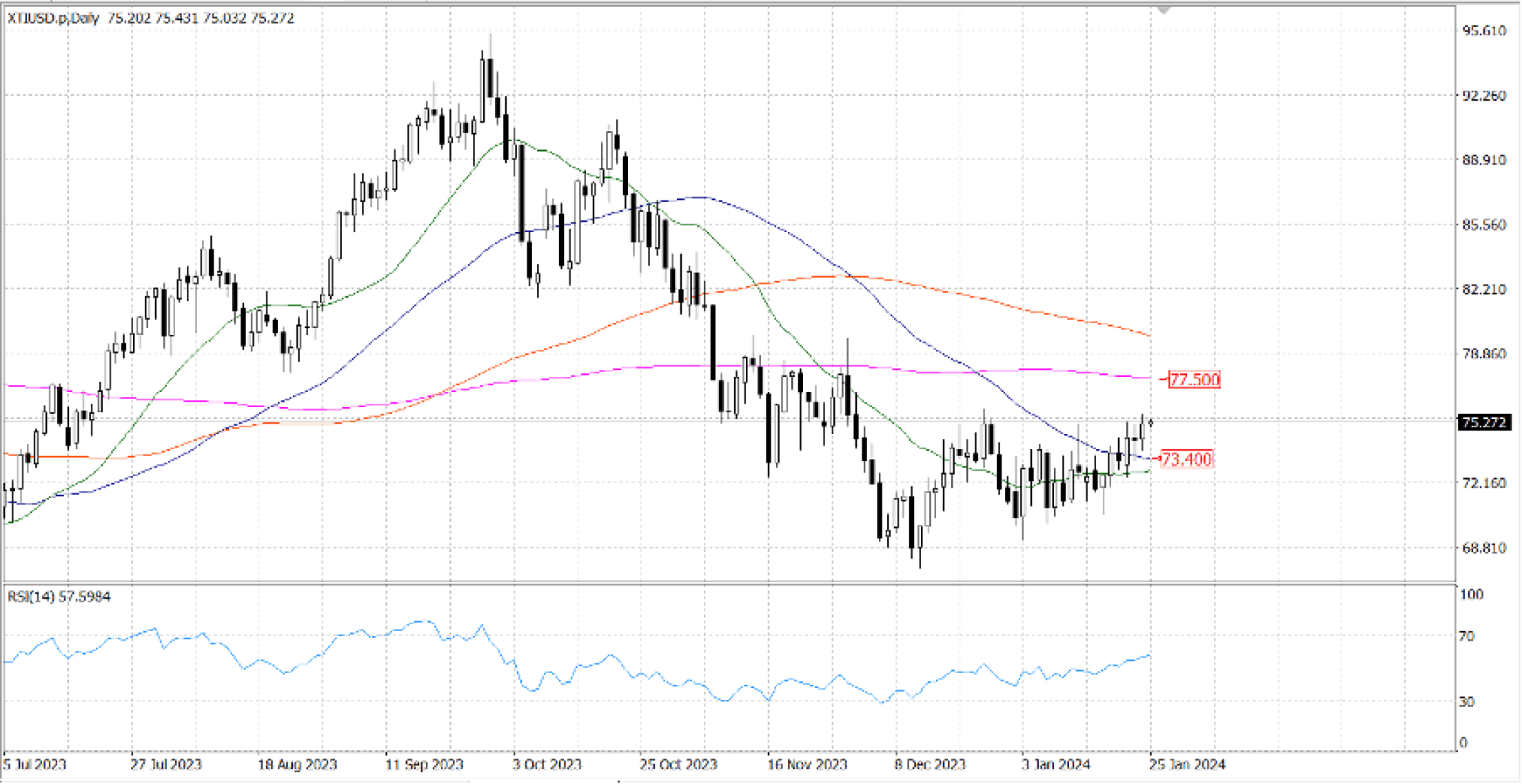The width and height of the screenshot is (1522, 784).
Task: Click the red 77.500 price level label
Action: pos(1195,380)
